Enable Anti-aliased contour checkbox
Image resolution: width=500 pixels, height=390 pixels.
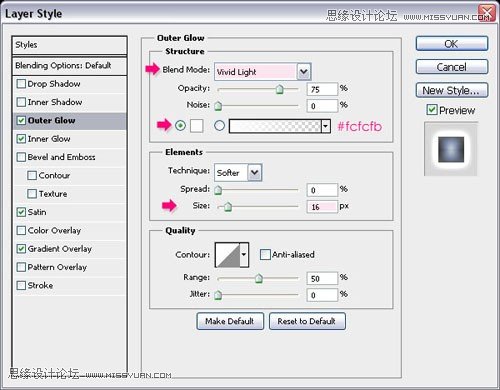(x=265, y=255)
